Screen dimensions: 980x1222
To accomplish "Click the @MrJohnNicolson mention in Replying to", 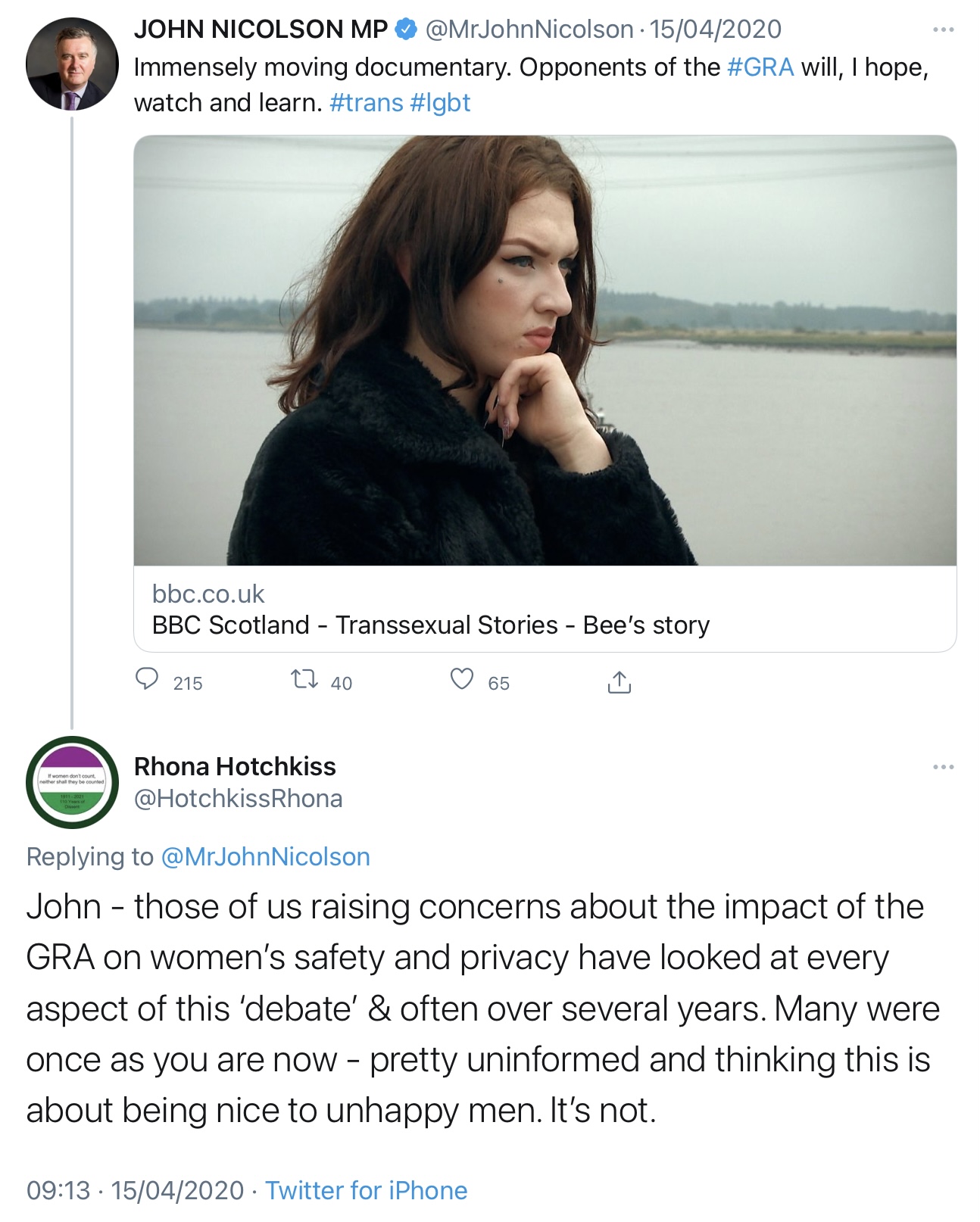I will coord(266,856).
